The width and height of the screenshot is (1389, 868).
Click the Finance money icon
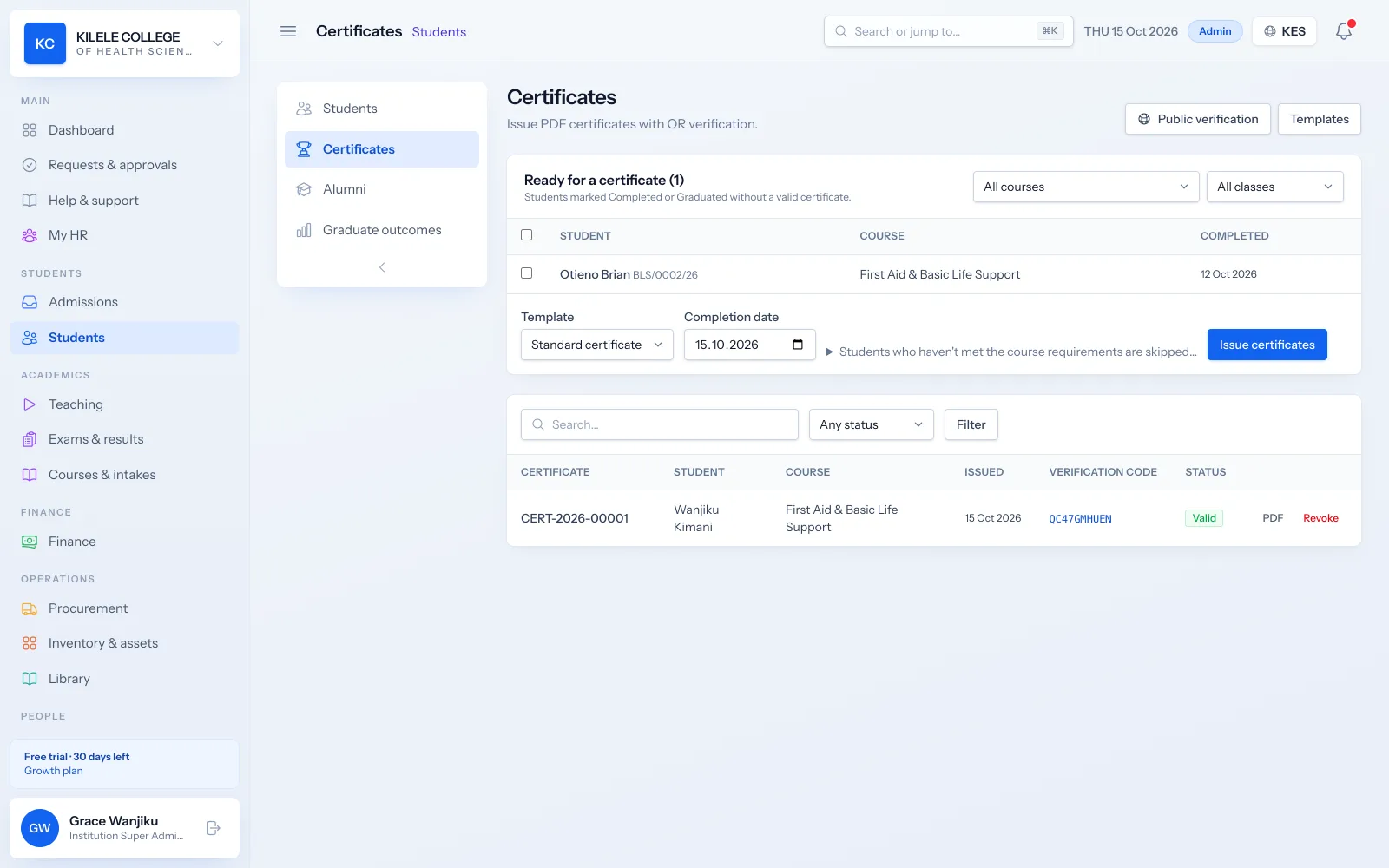(x=30, y=542)
